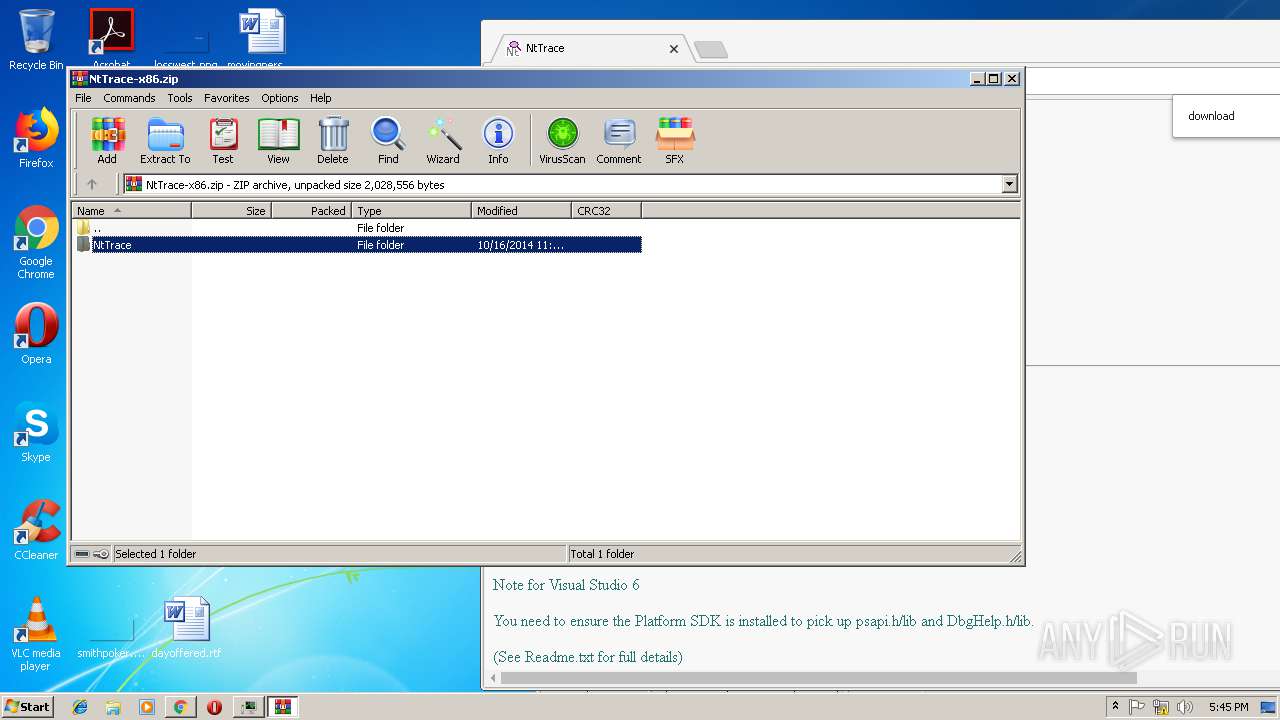Image resolution: width=1280 pixels, height=720 pixels.
Task: Open the Recycle Bin desktop icon
Action: 36,40
